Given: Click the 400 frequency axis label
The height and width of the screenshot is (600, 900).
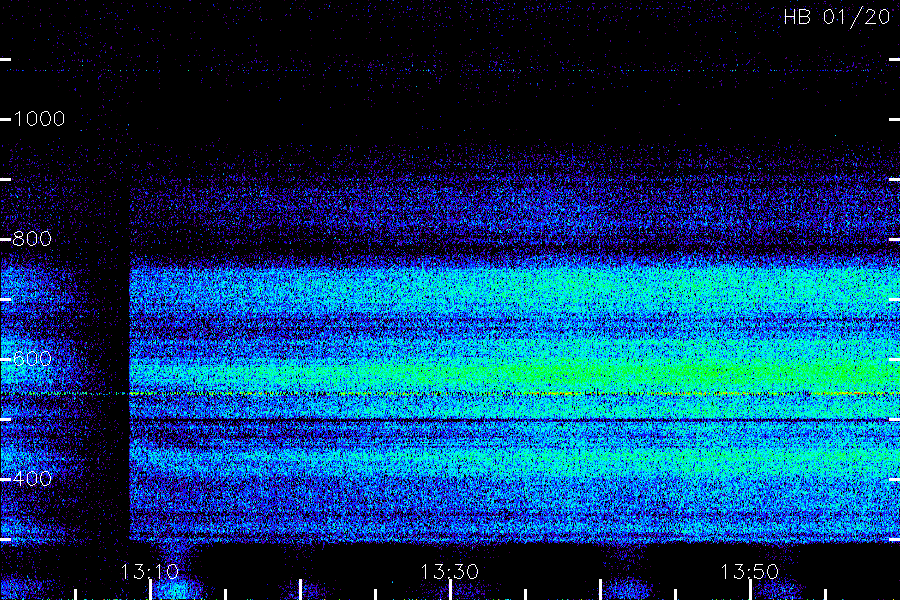Looking at the screenshot, I should pos(32,478).
